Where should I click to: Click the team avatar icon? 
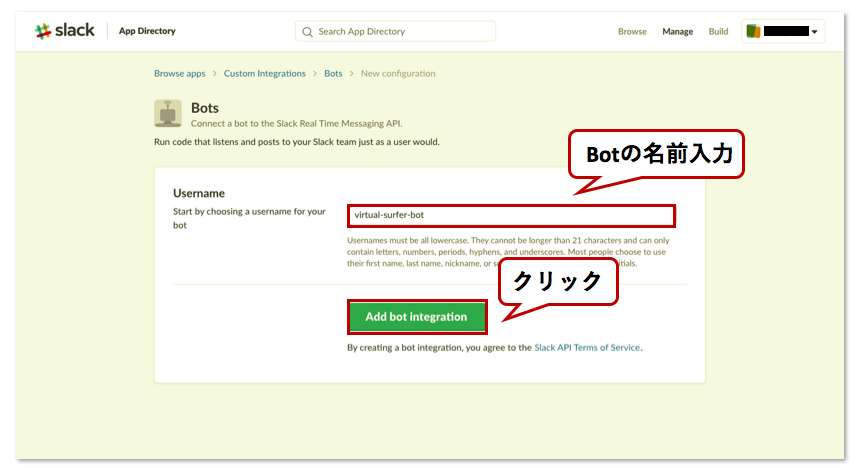coord(753,31)
